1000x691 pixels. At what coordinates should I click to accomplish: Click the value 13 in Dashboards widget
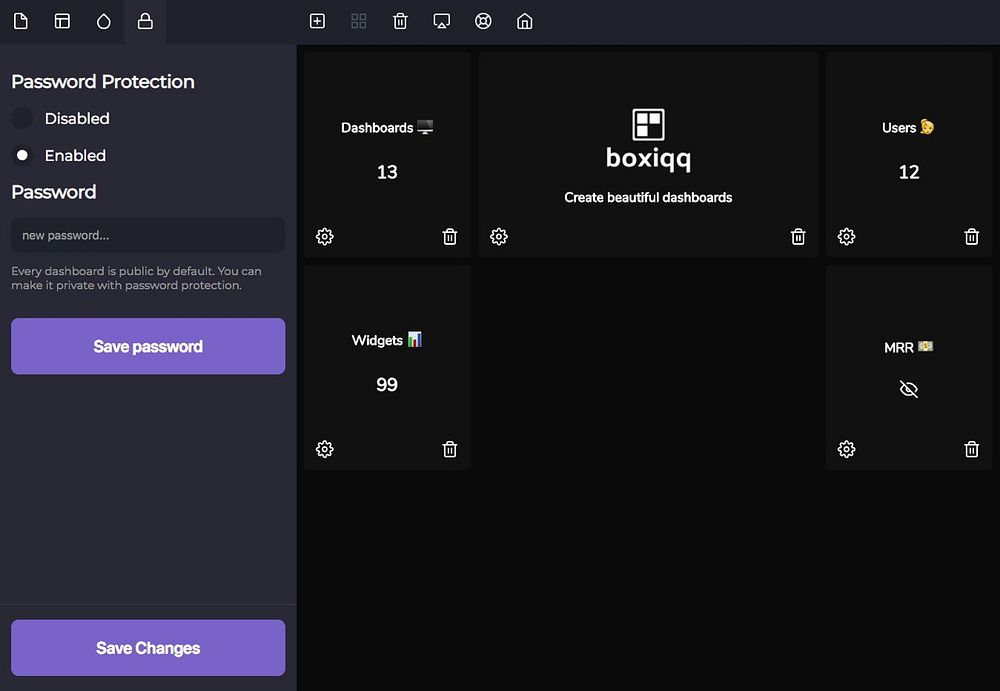[x=387, y=172]
